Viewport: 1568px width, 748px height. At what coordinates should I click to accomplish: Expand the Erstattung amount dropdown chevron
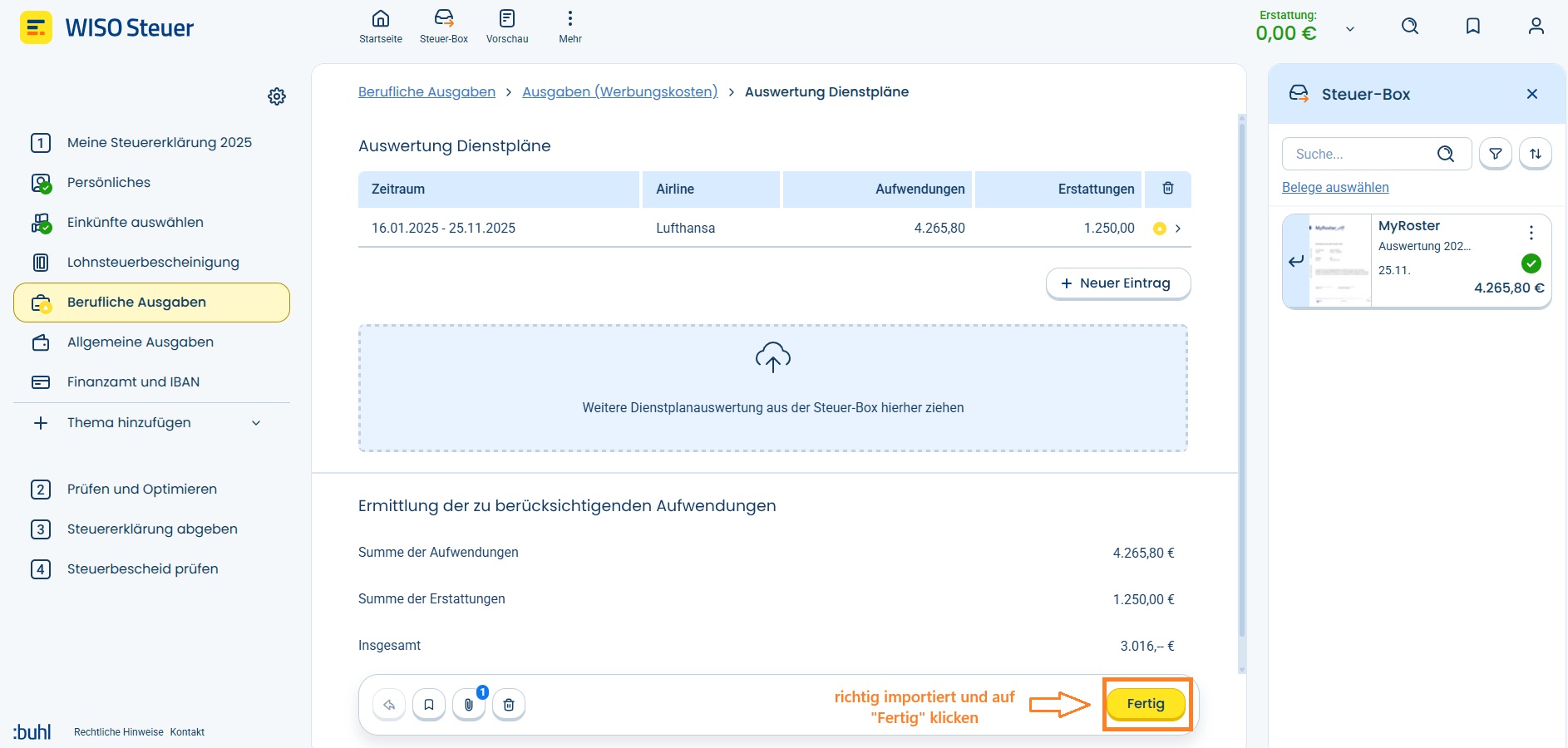tap(1350, 29)
